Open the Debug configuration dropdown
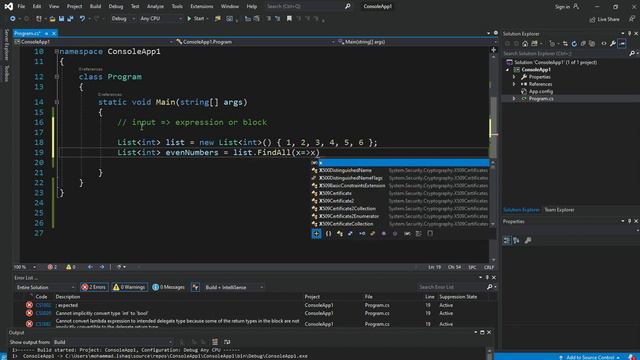Image resolution: width=640 pixels, height=360 pixels. pos(123,19)
